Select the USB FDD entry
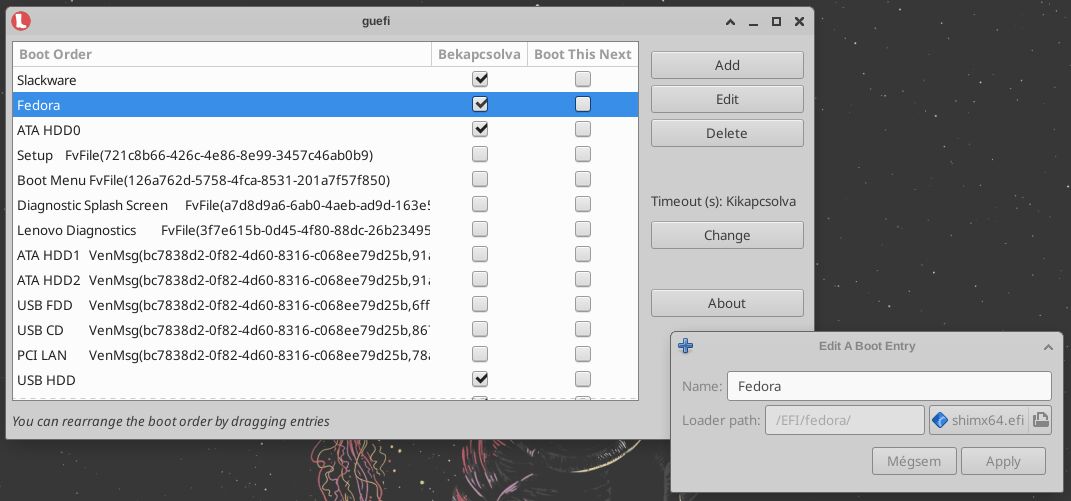Image resolution: width=1071 pixels, height=501 pixels. 325,305
